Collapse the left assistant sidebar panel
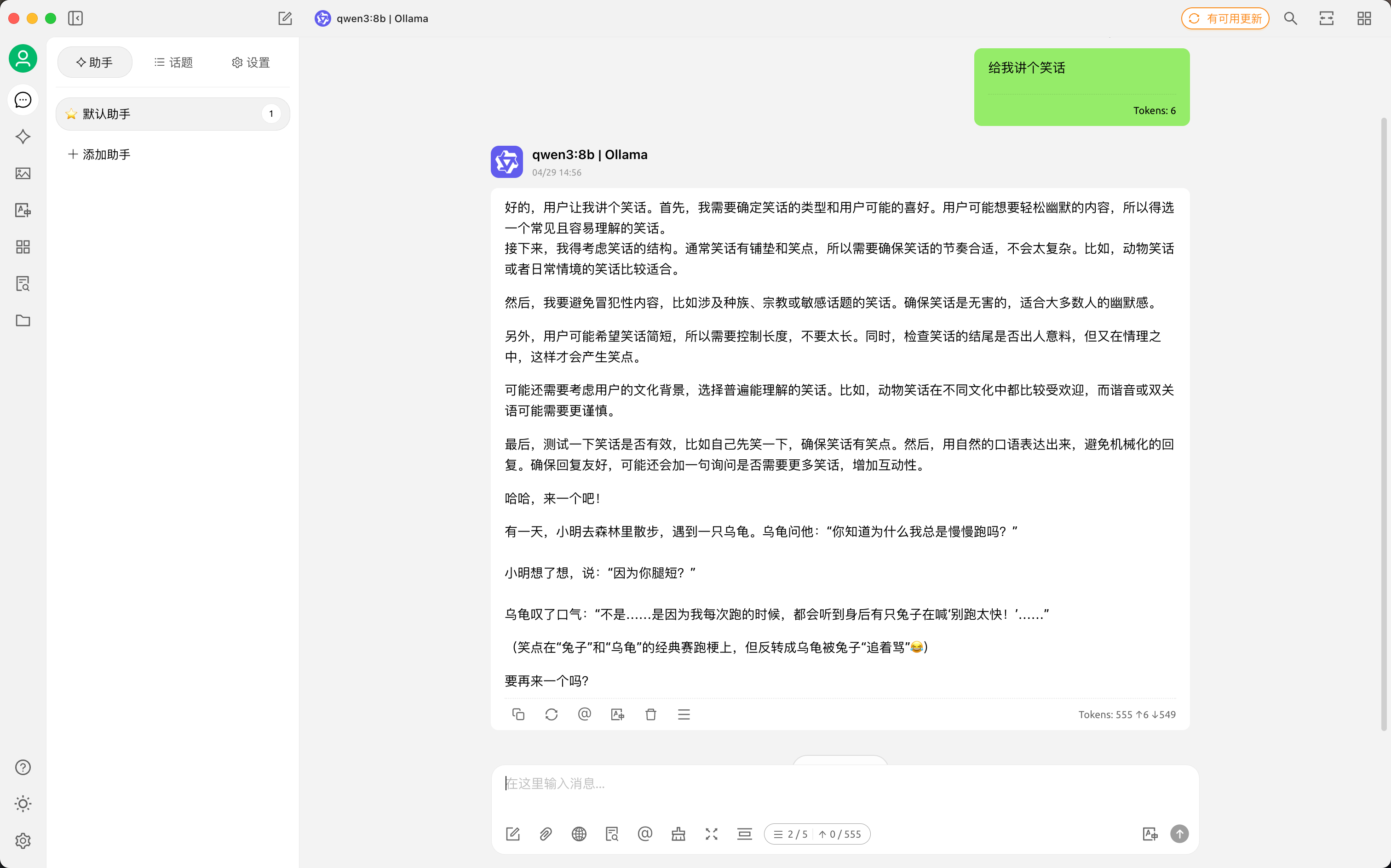This screenshot has height=868, width=1391. 75,18
